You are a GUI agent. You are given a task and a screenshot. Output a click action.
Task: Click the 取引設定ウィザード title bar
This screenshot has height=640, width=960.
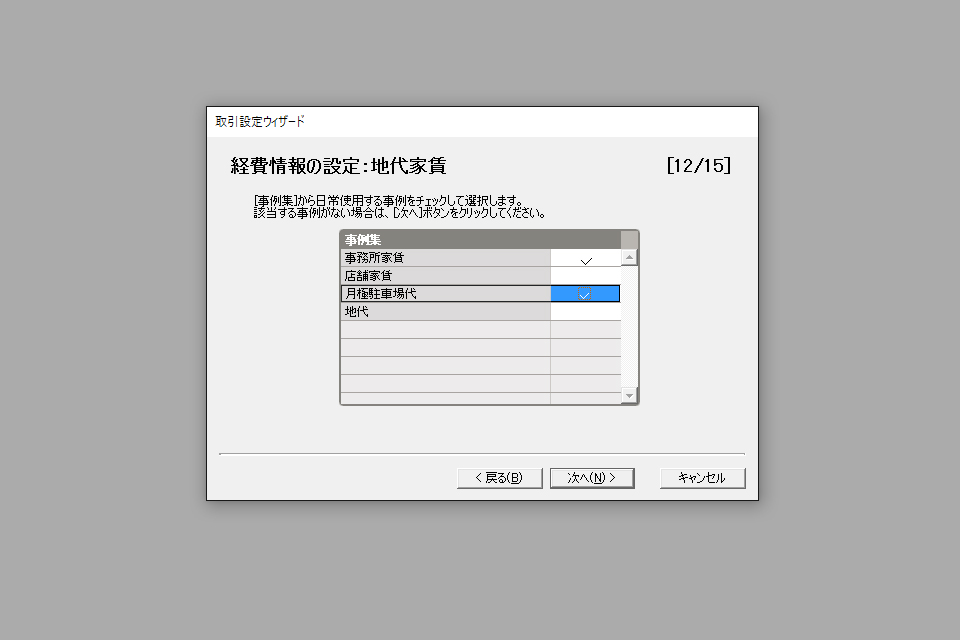tap(482, 121)
